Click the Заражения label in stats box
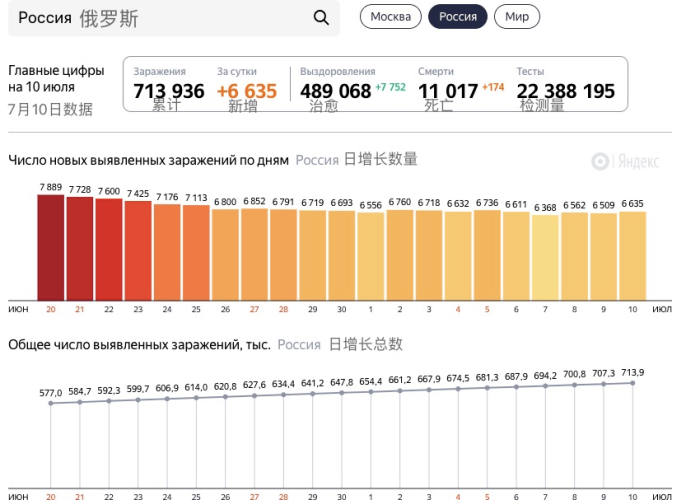Image resolution: width=700 pixels, height=500 pixels. (x=159, y=71)
